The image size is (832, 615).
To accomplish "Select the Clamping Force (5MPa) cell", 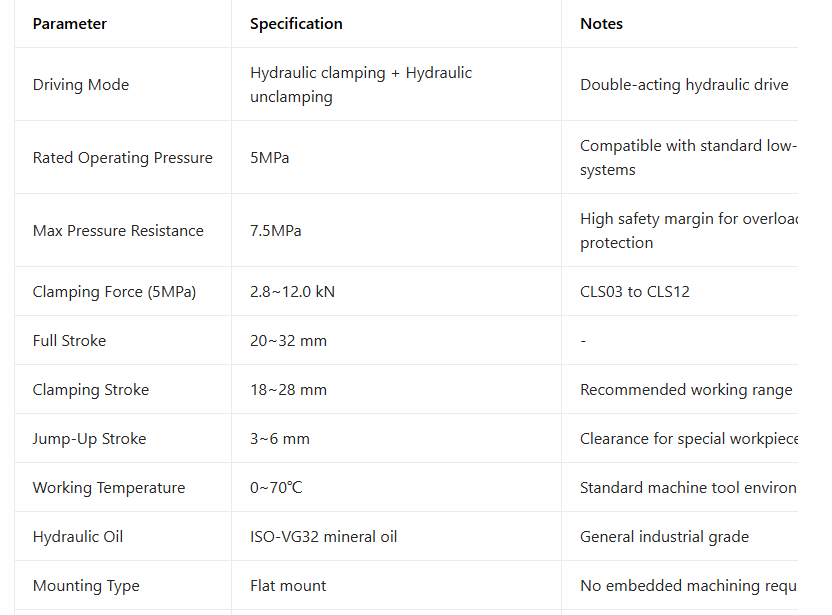I will coord(114,292).
